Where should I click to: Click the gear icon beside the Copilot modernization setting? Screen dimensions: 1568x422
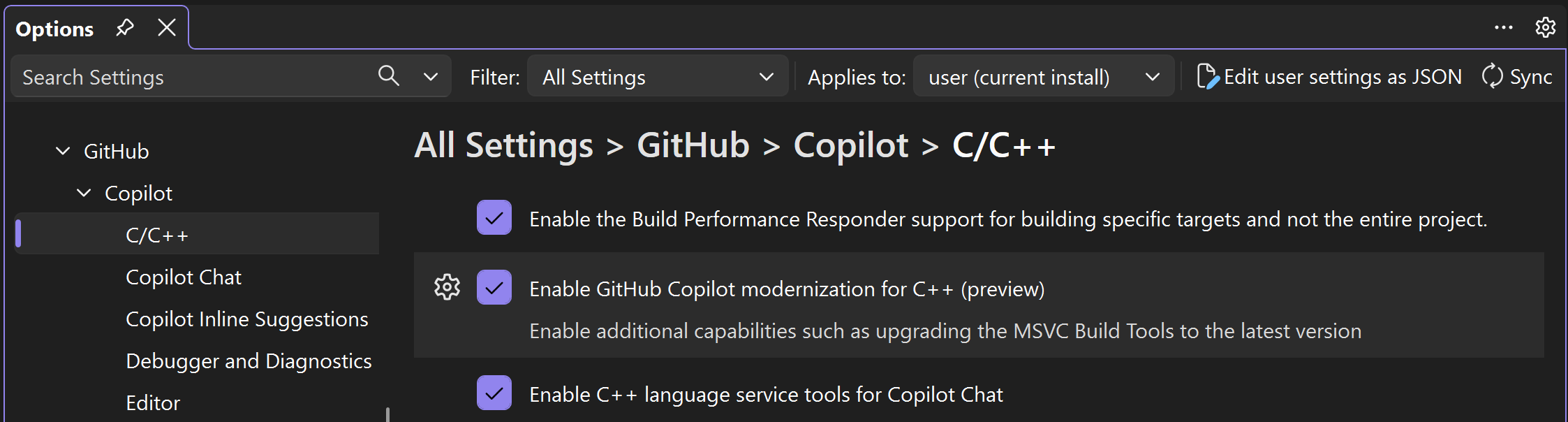click(x=447, y=287)
